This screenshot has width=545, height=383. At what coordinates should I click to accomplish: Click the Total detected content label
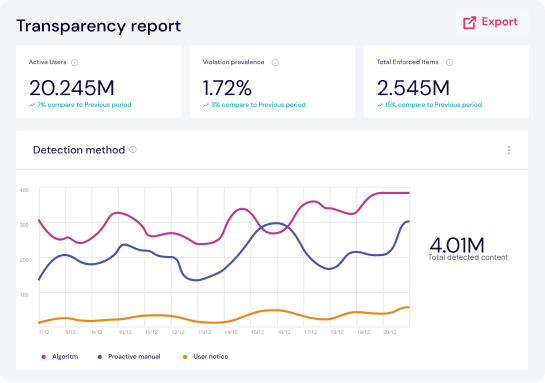(x=468, y=258)
